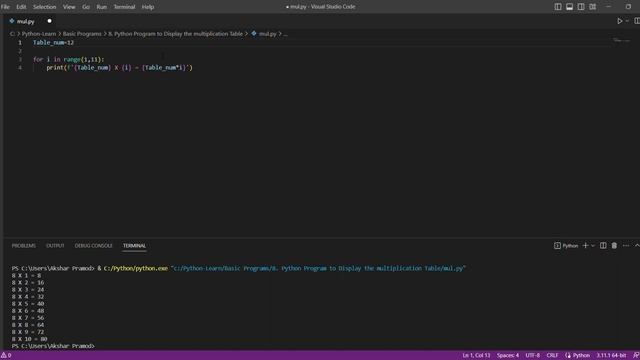Click the unsaved dot on mul.py tab
Screen dimensions: 640x360
(49, 21)
